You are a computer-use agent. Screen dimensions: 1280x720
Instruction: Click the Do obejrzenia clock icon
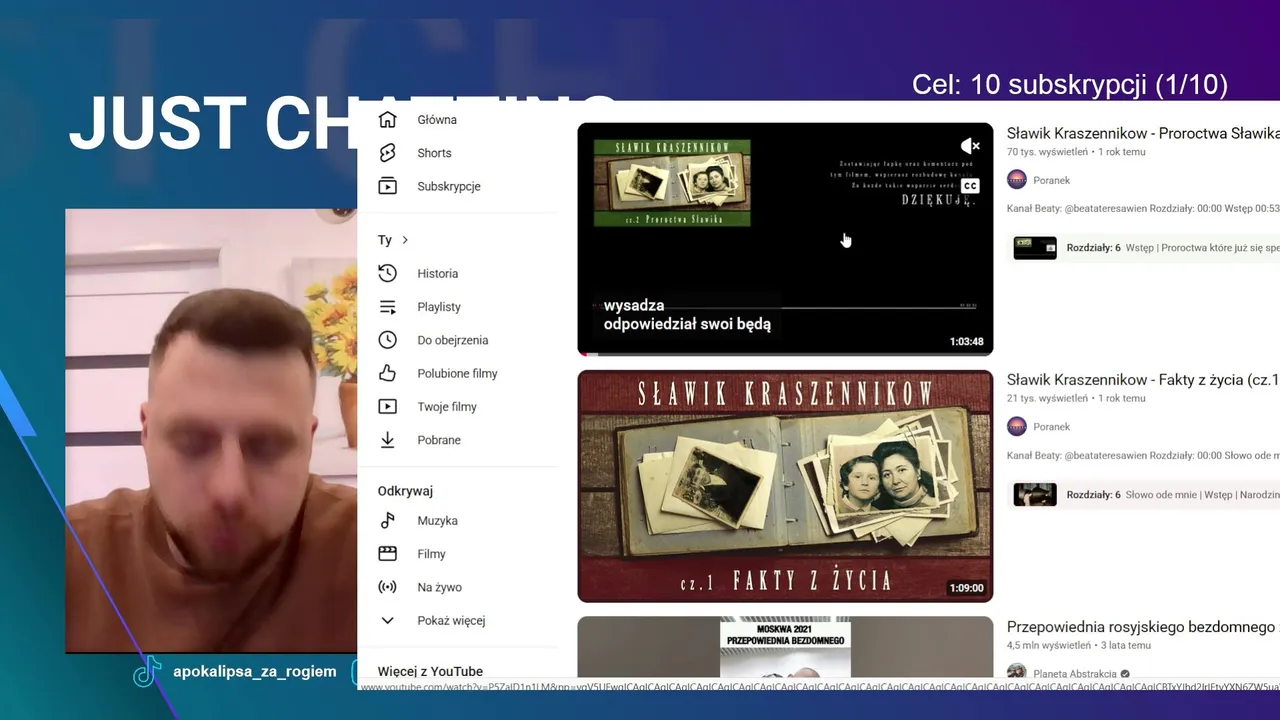388,340
